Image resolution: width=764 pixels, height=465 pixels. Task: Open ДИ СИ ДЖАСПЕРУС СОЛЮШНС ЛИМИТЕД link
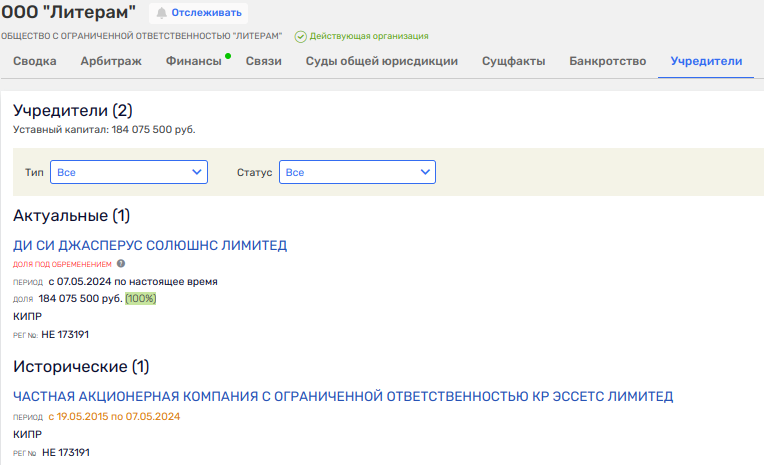(x=150, y=245)
